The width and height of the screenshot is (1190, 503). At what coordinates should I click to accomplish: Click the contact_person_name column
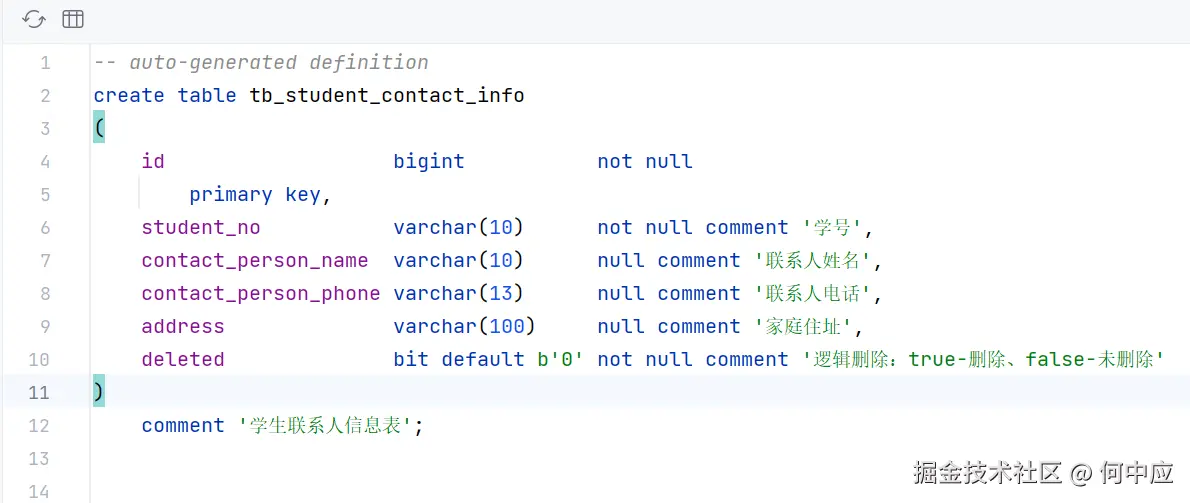[x=254, y=261]
